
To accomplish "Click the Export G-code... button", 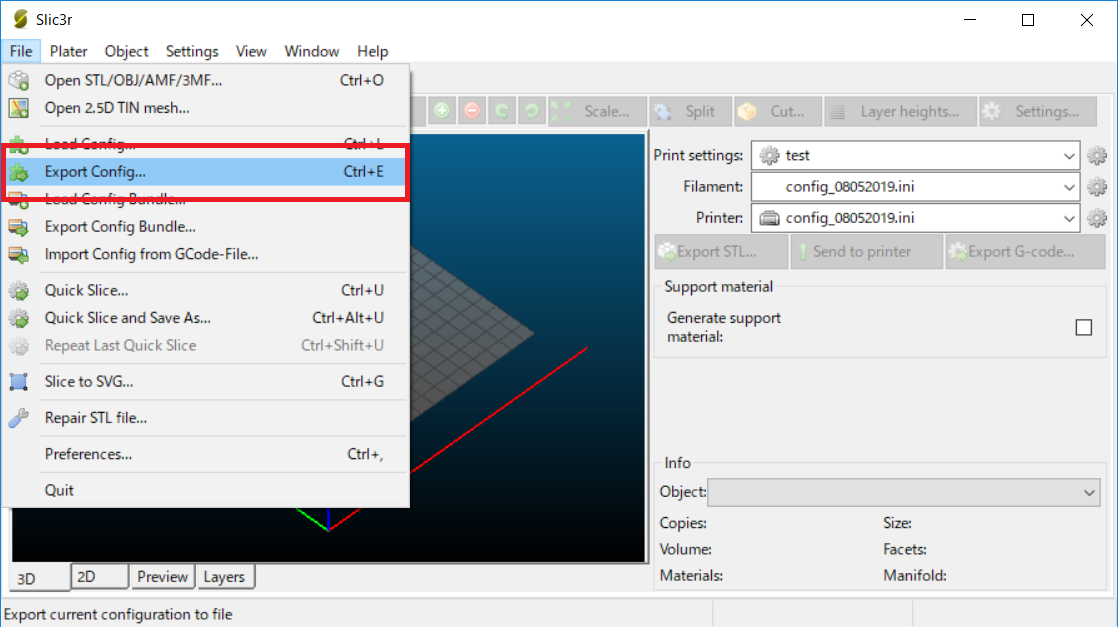I will click(x=1025, y=252).
